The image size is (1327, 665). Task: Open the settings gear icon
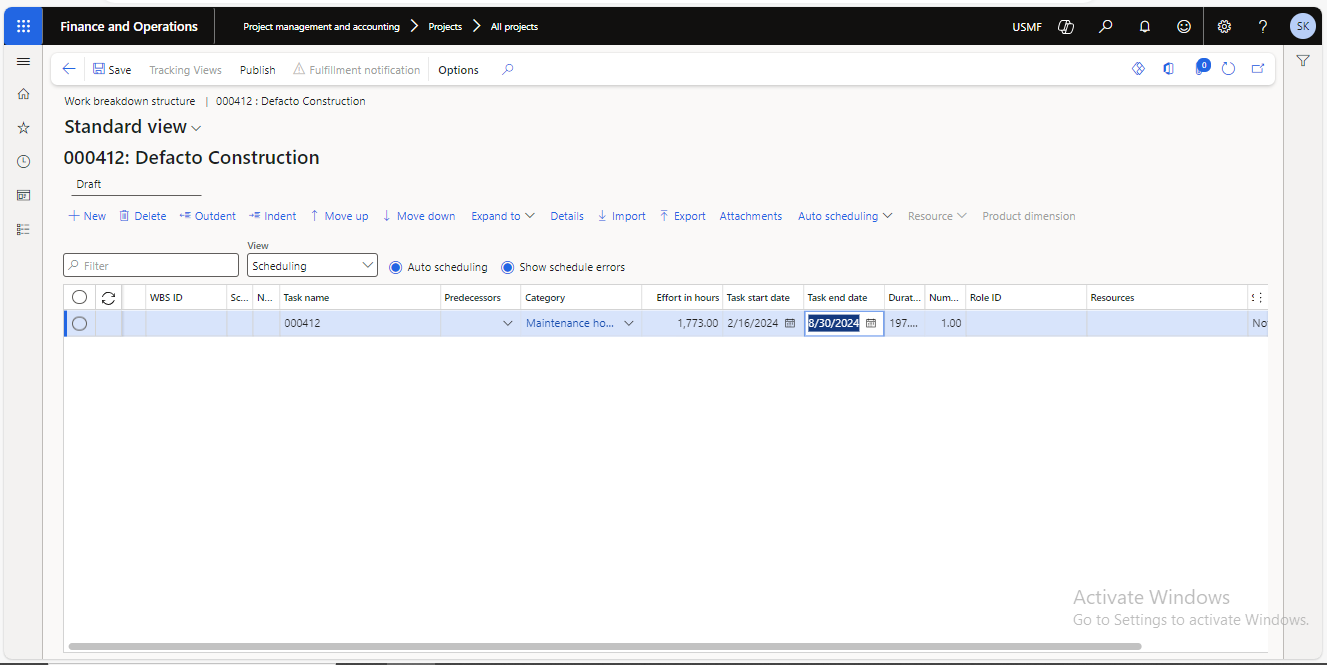click(x=1224, y=27)
